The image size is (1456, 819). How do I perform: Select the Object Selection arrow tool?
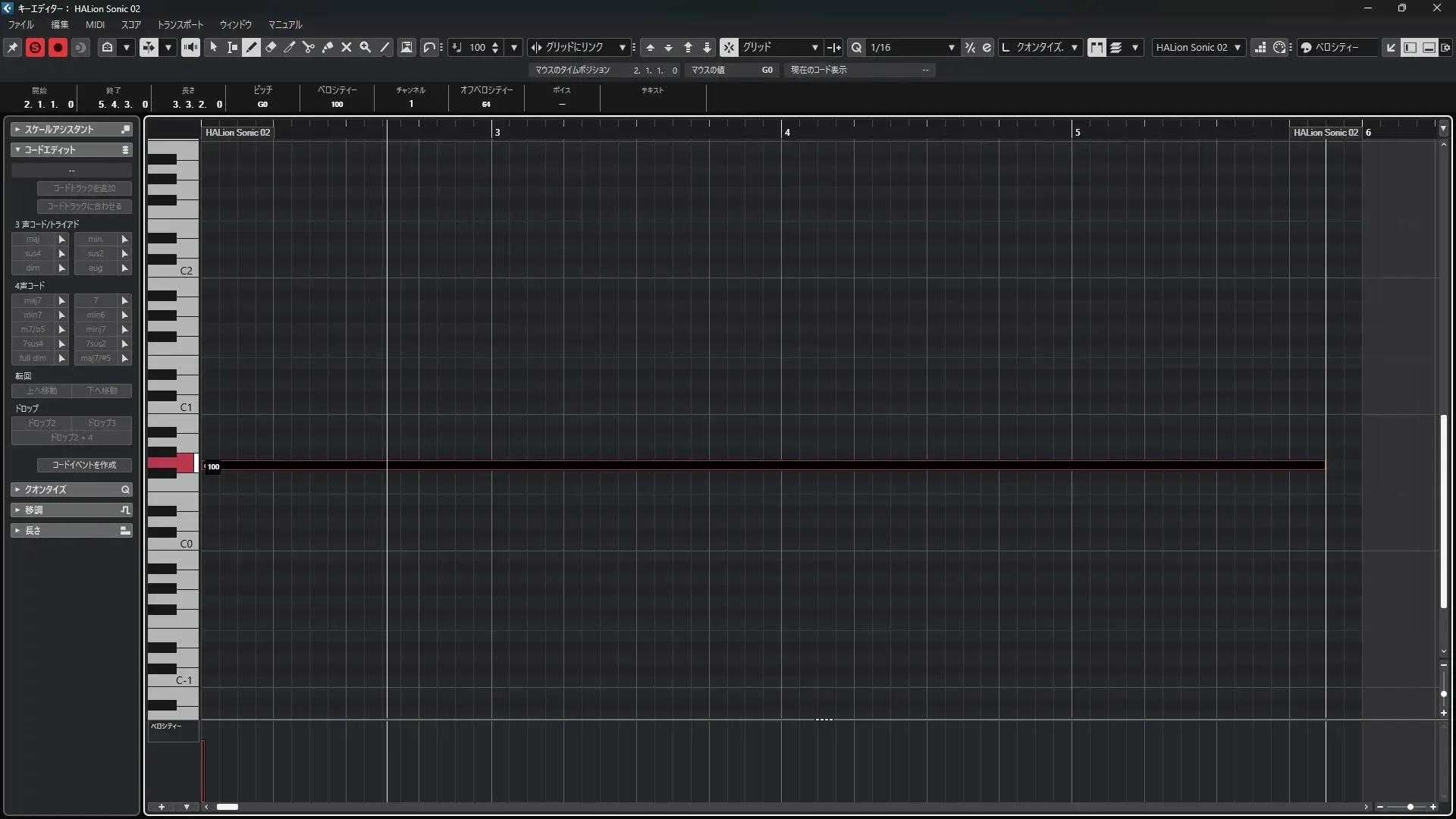click(x=214, y=47)
